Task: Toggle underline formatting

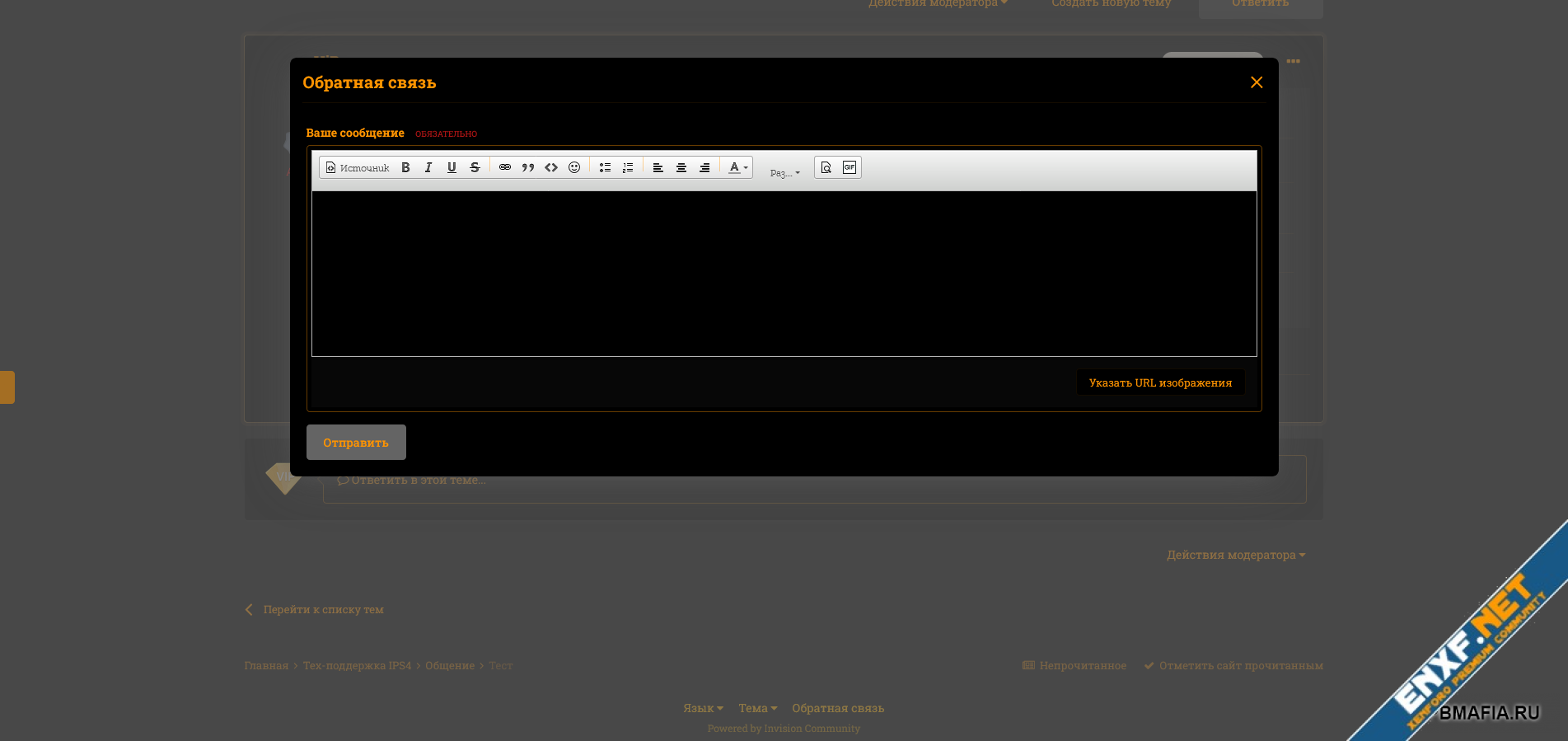Action: pos(452,167)
